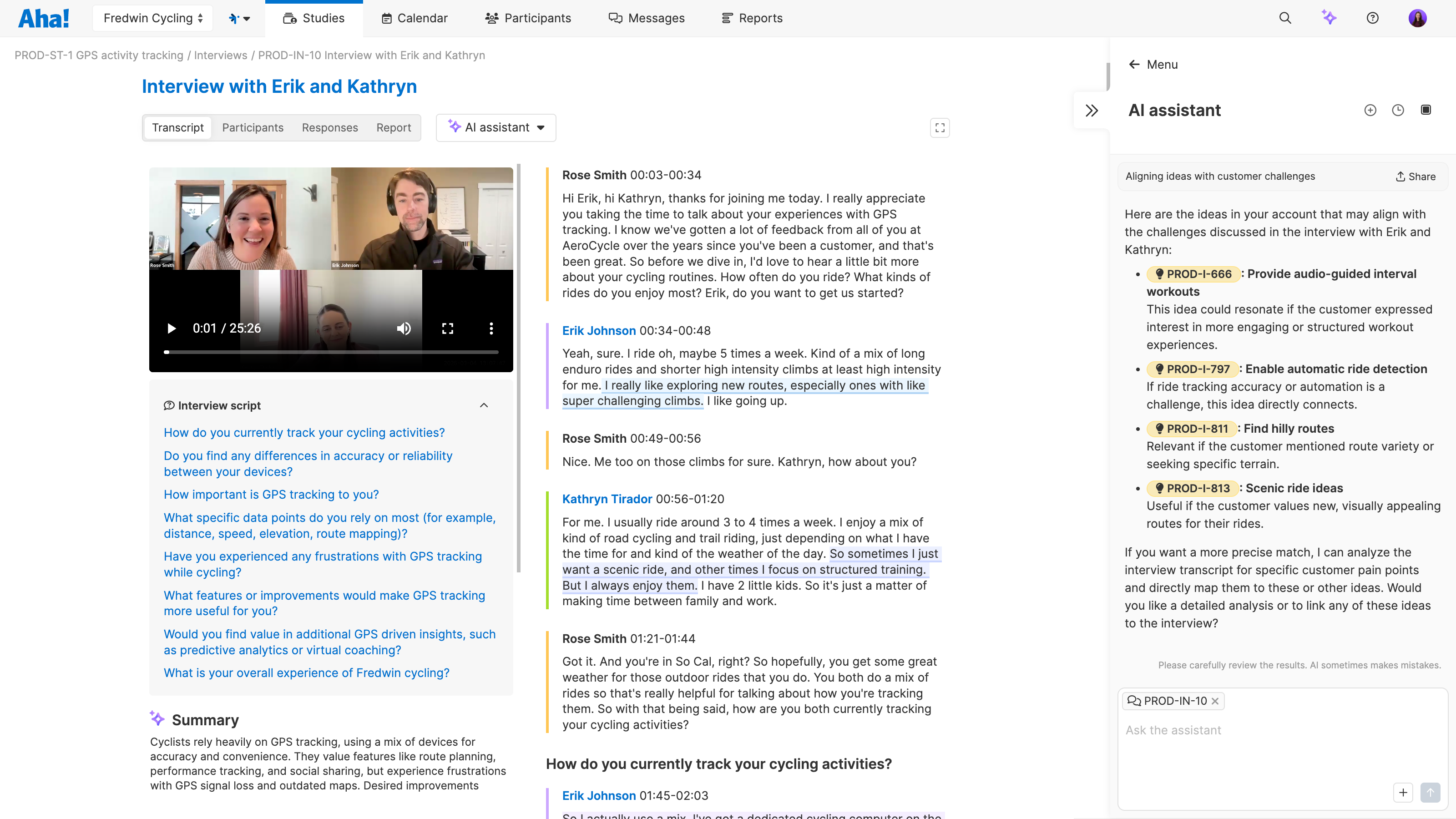
Task: Open the Fredwin Cycling workspace selector
Action: (152, 18)
